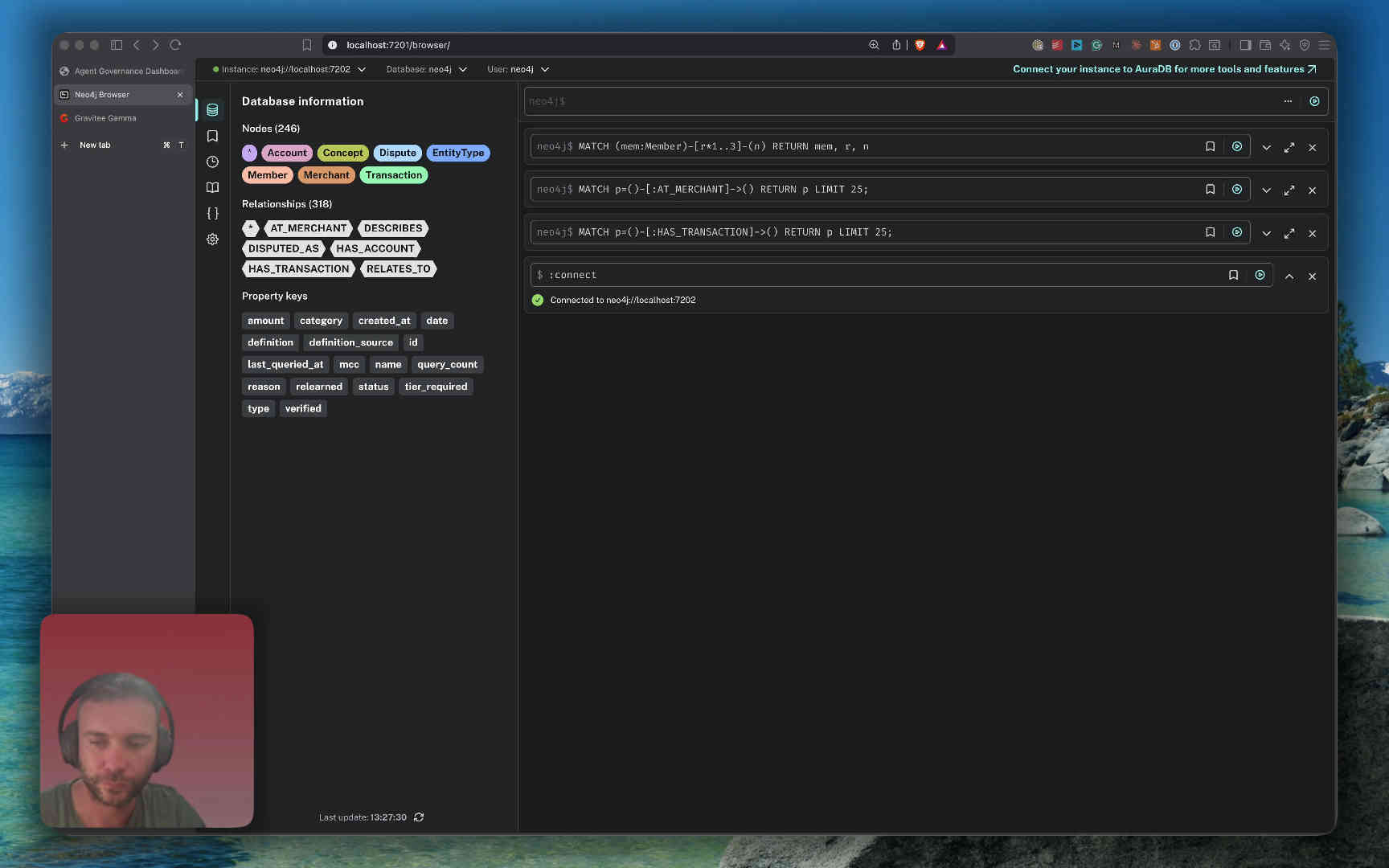Refresh the database information last update
The width and height of the screenshot is (1389, 868).
419,817
